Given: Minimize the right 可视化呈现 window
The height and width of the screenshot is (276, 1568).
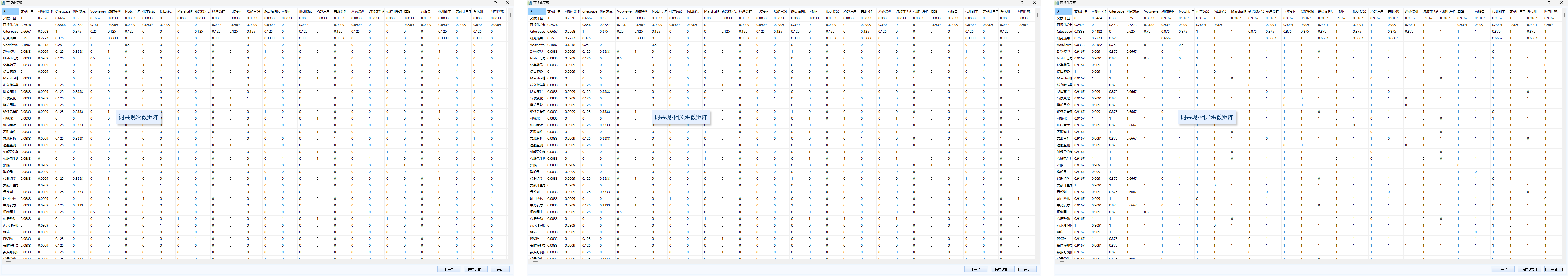Looking at the screenshot, I should pos(1537,3).
